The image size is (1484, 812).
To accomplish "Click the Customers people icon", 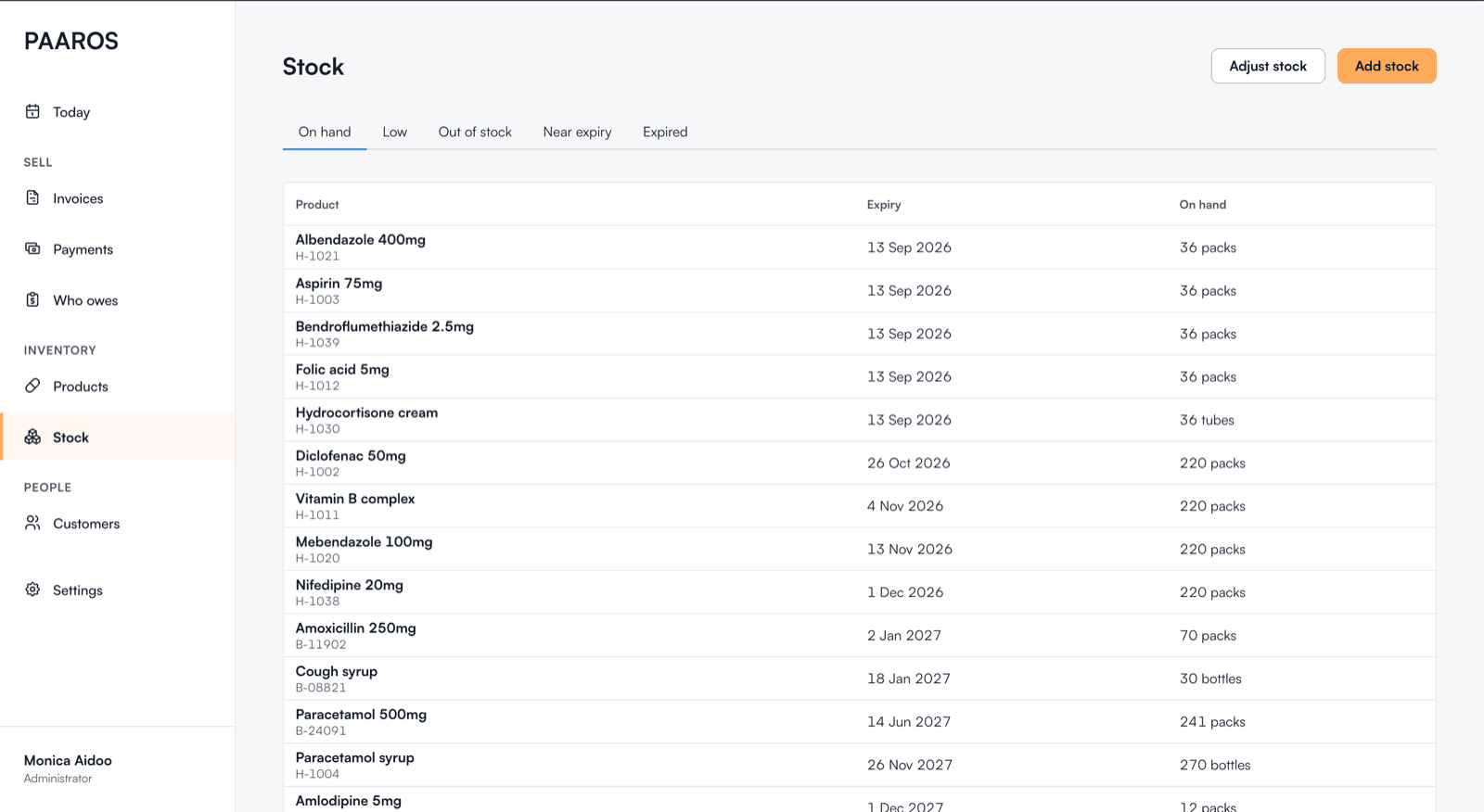I will pos(32,523).
